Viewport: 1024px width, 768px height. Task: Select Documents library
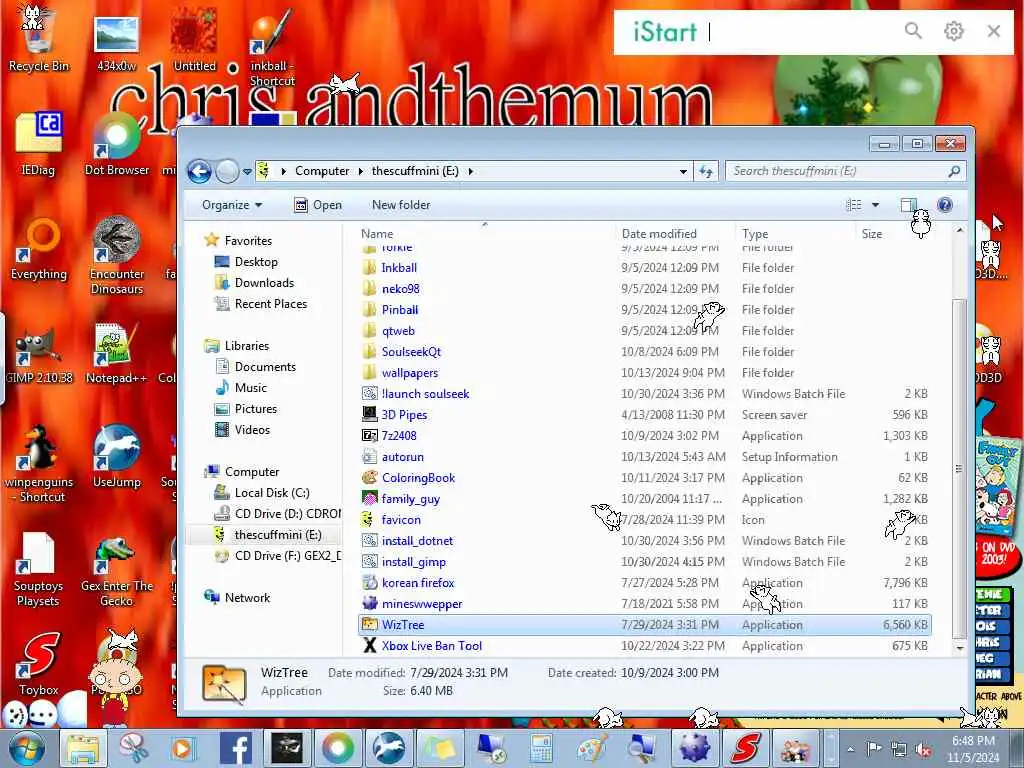pos(256,367)
